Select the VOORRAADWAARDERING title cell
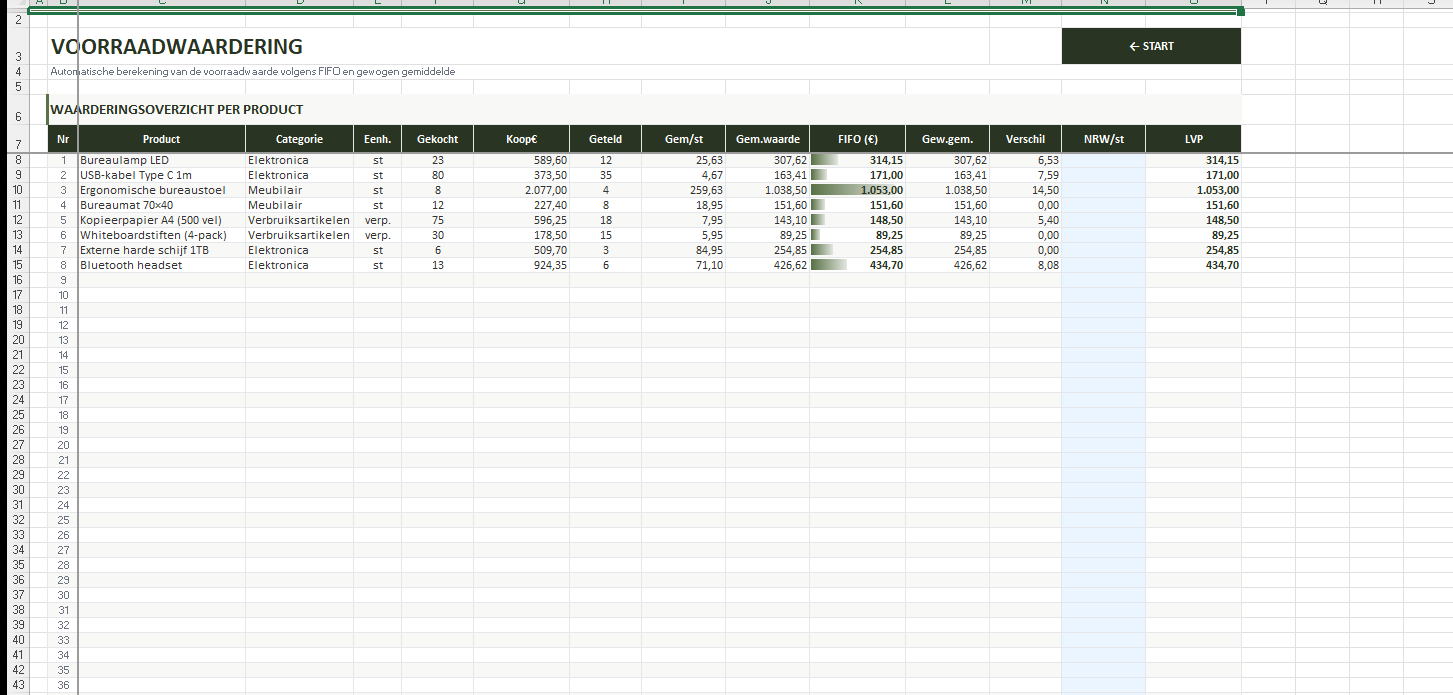Image resolution: width=1453 pixels, height=695 pixels. pyautogui.click(x=177, y=47)
